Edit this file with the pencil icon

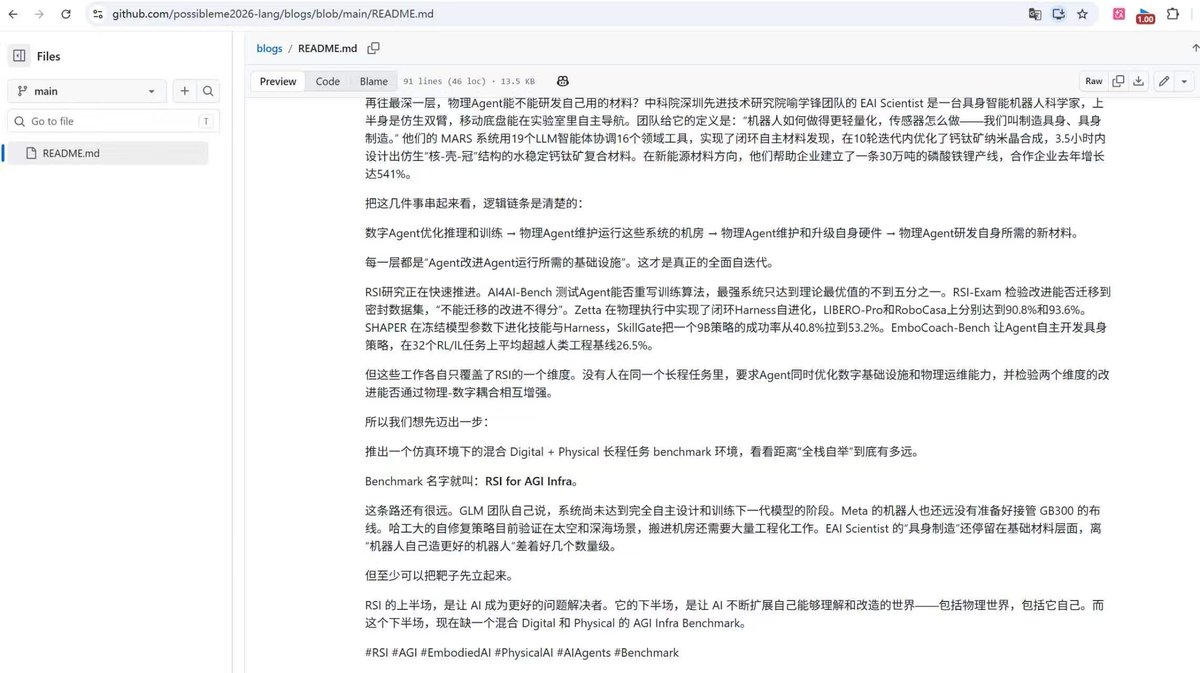tap(1164, 82)
